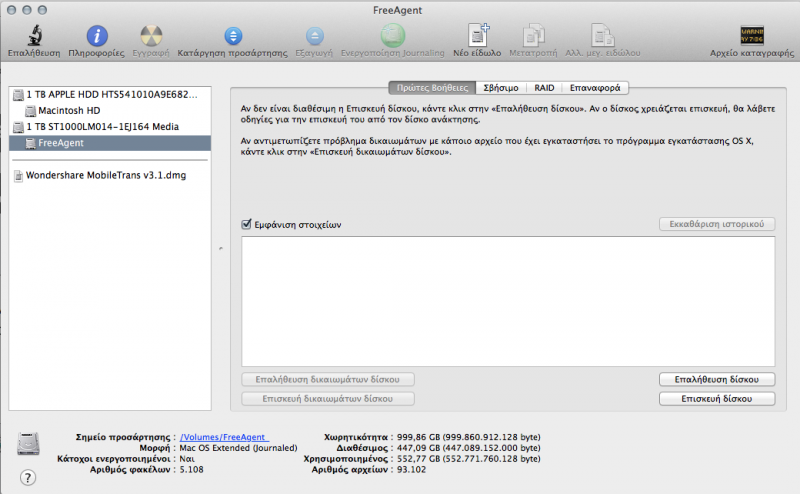
Task: Open the Επαναφορά tab
Action: [595, 88]
